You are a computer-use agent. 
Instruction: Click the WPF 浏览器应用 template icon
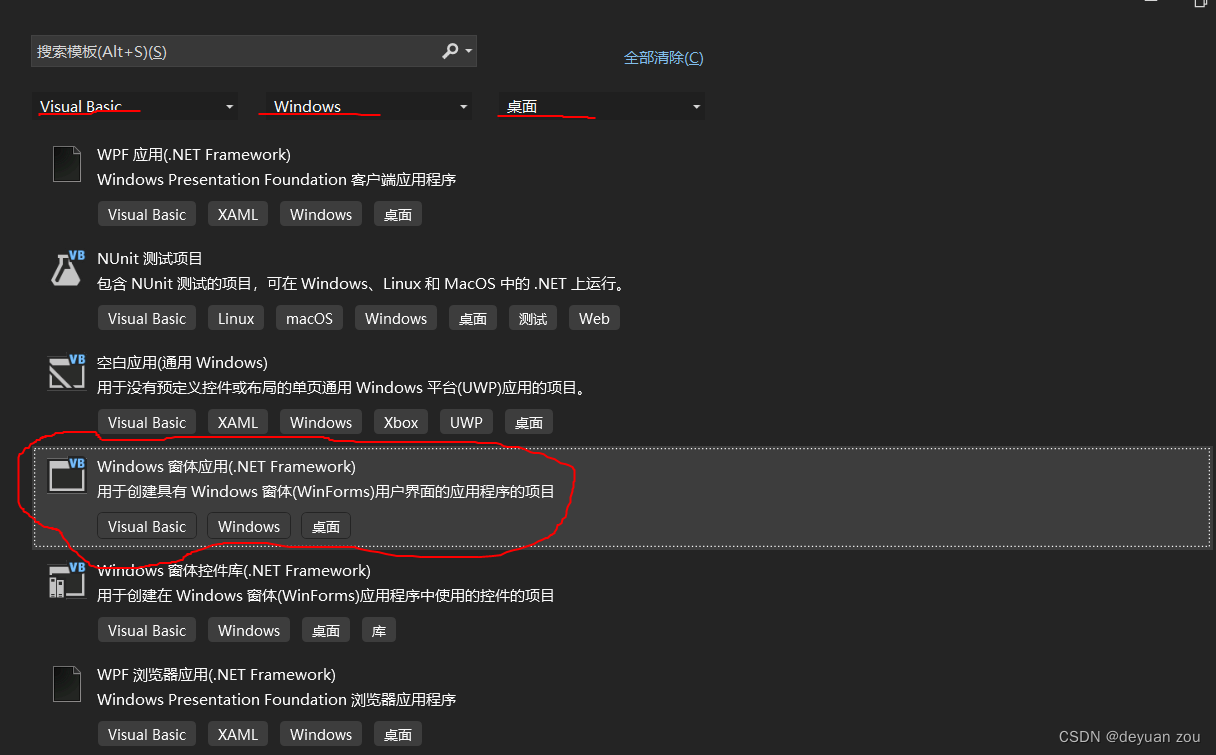pyautogui.click(x=66, y=684)
